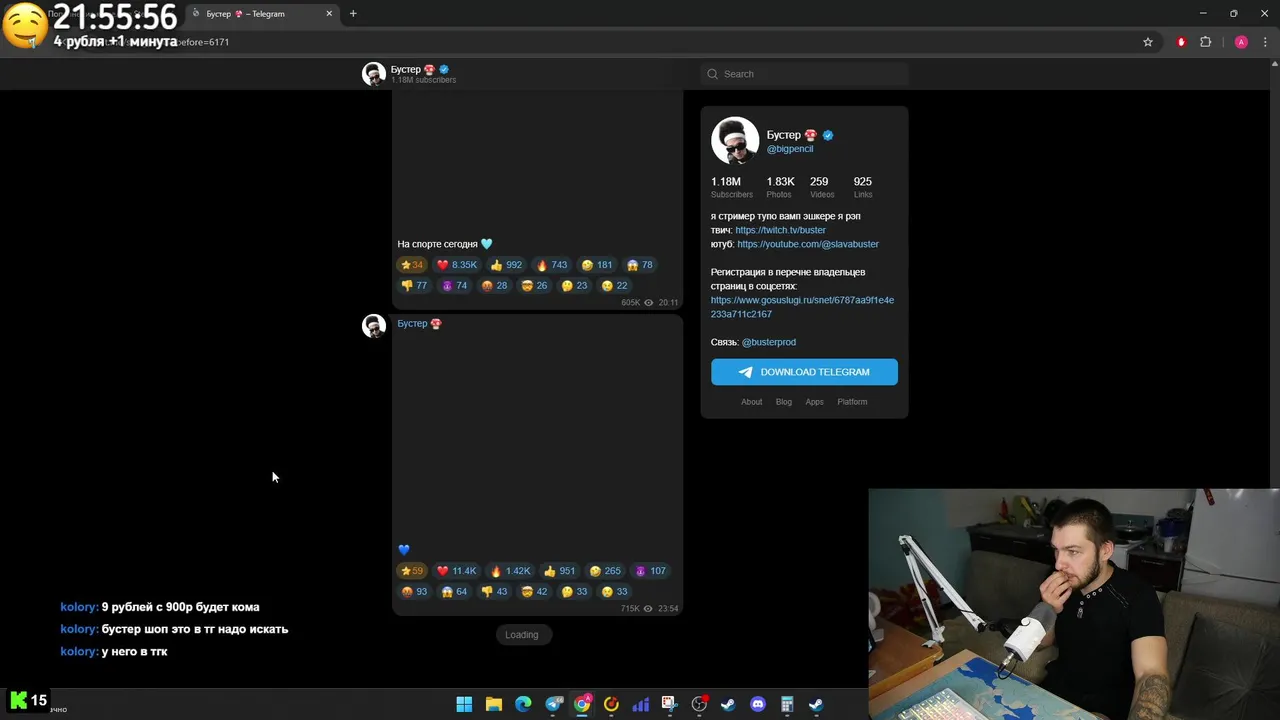Click the thumbs-up reaction with 992
This screenshot has width=1280, height=720.
coord(506,265)
